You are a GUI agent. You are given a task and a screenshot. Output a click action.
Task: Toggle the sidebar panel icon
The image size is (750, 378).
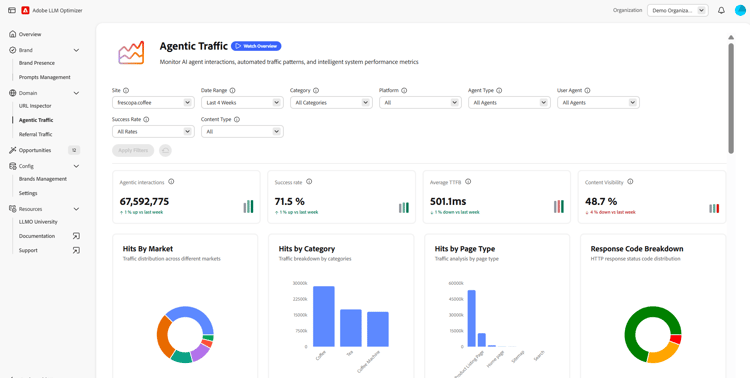click(x=12, y=11)
